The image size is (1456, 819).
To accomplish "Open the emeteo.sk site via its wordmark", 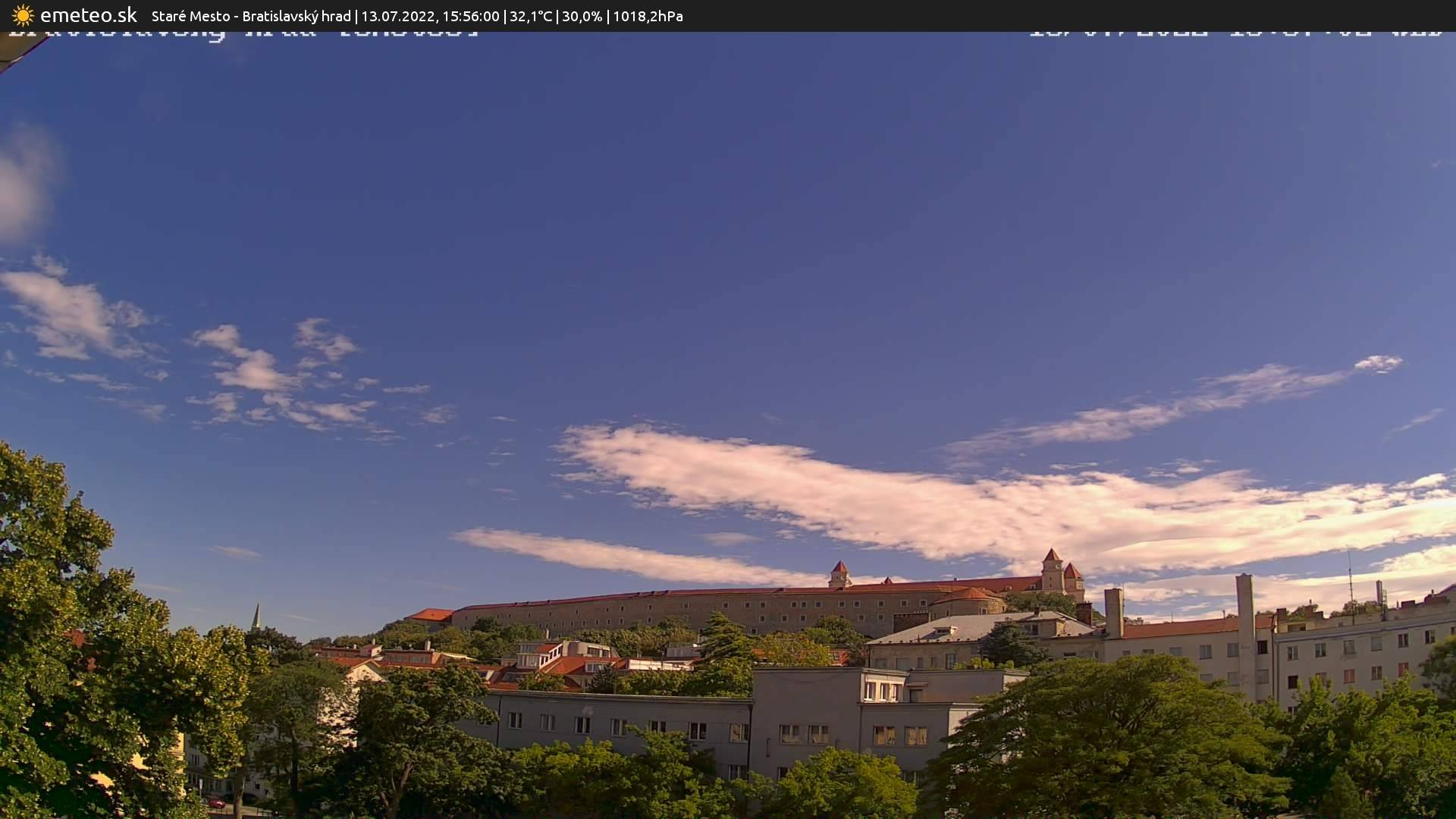I will (87, 14).
